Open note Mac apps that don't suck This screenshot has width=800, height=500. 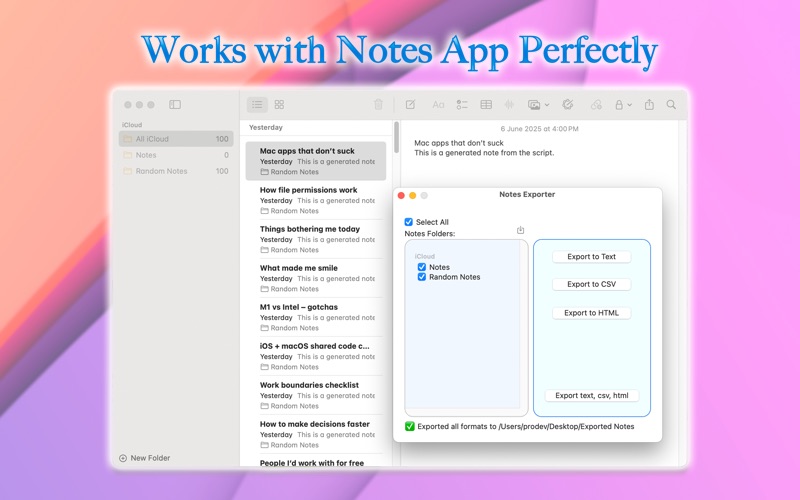pyautogui.click(x=316, y=161)
